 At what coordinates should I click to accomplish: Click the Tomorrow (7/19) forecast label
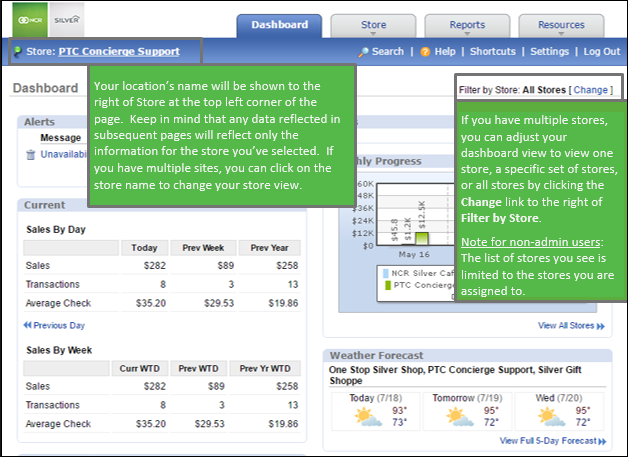coord(467,398)
